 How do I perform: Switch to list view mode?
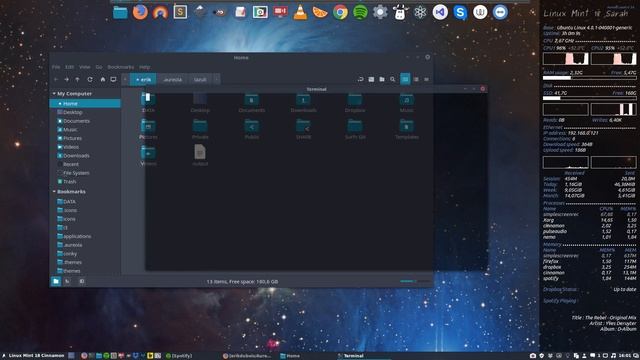(416, 79)
